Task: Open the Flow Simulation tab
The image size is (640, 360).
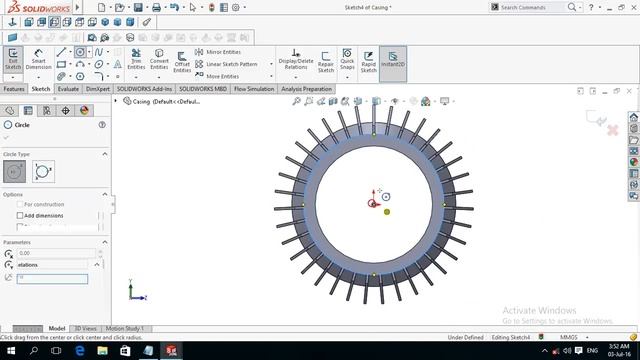Action: (x=254, y=89)
